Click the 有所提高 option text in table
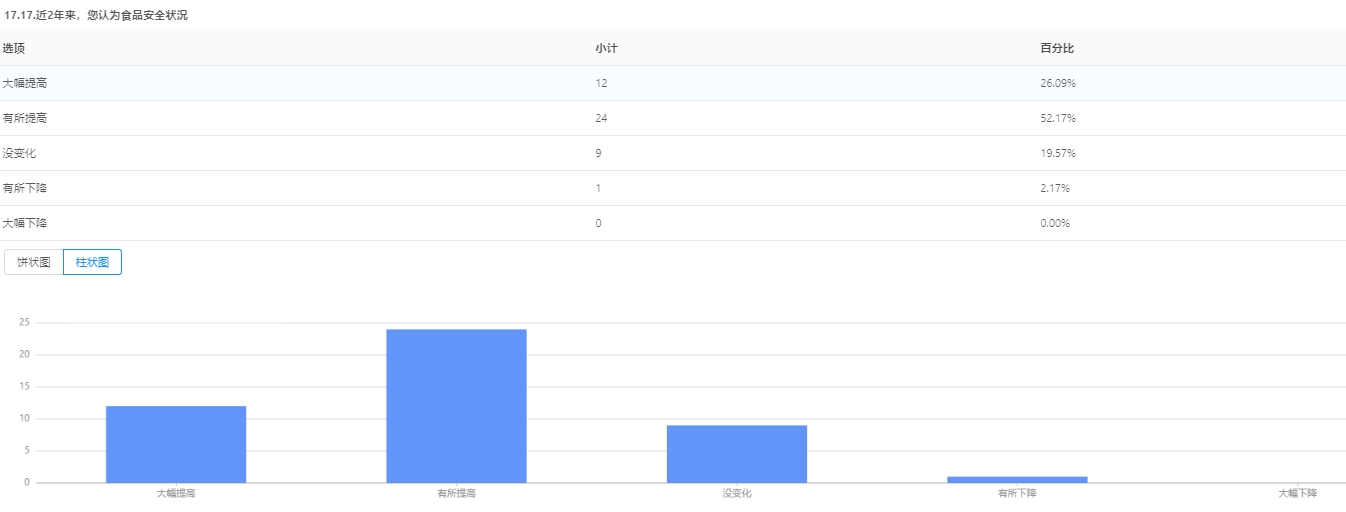This screenshot has height=512, width=1346. [x=25, y=118]
